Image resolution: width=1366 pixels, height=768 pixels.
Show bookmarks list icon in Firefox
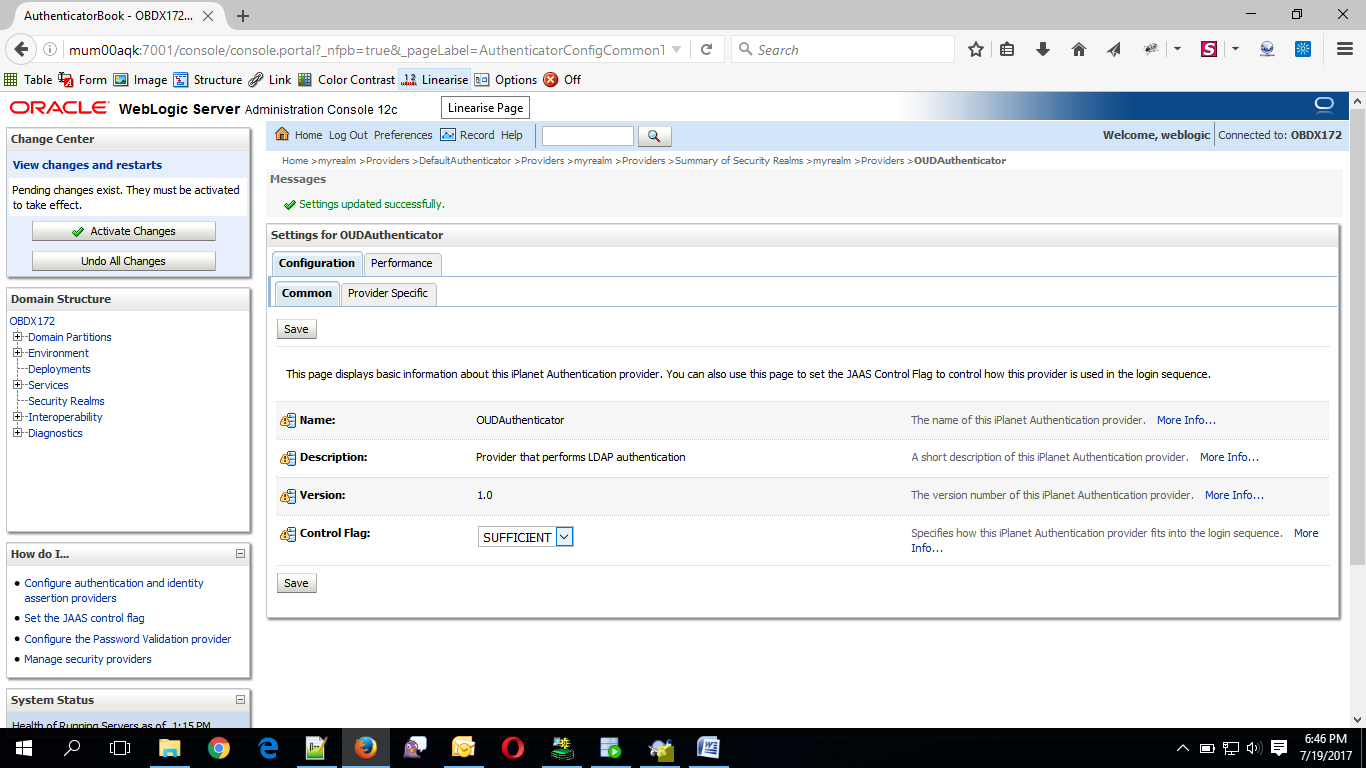[x=1007, y=49]
